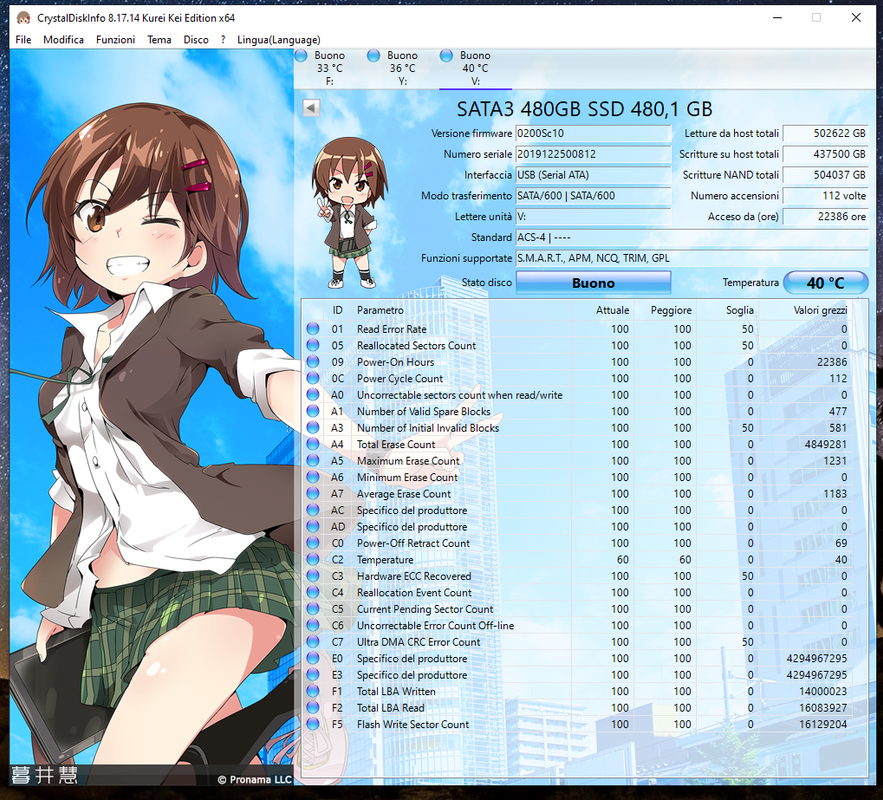The width and height of the screenshot is (883, 800).
Task: Open the Funzioni menu
Action: tap(115, 39)
